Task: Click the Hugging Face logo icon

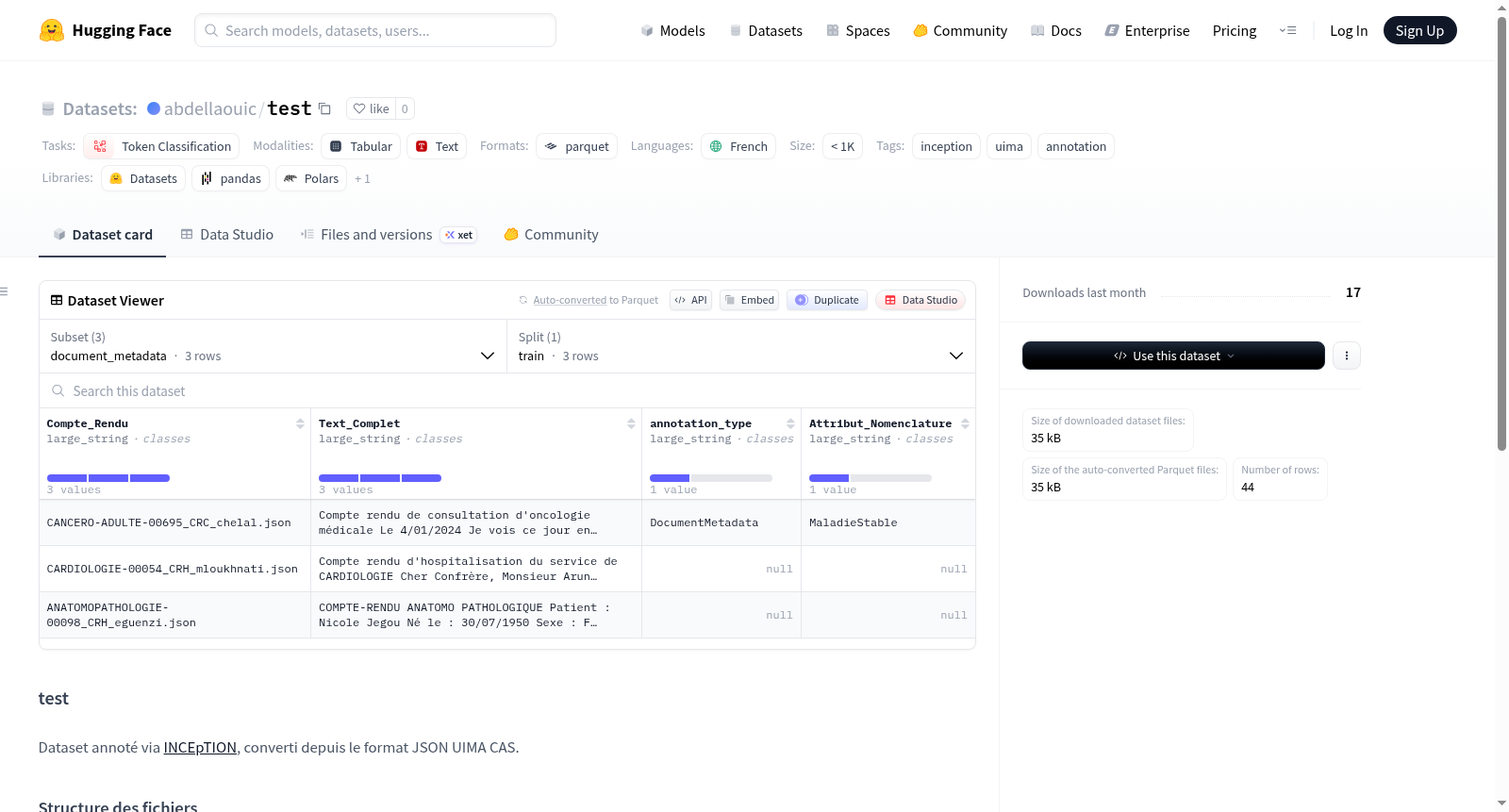Action: (x=52, y=30)
